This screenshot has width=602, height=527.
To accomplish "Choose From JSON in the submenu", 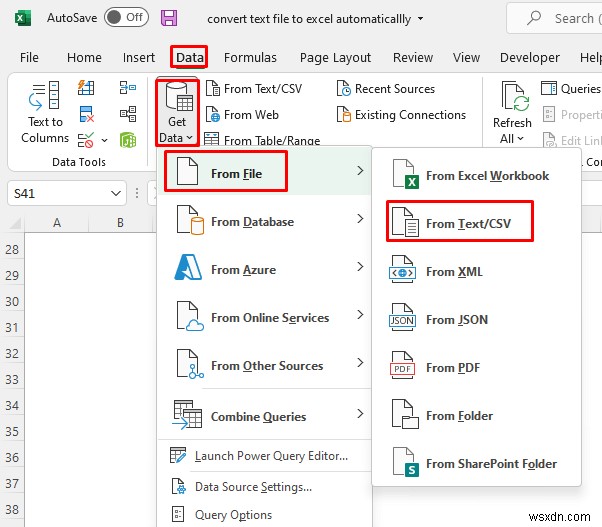I will click(476, 320).
